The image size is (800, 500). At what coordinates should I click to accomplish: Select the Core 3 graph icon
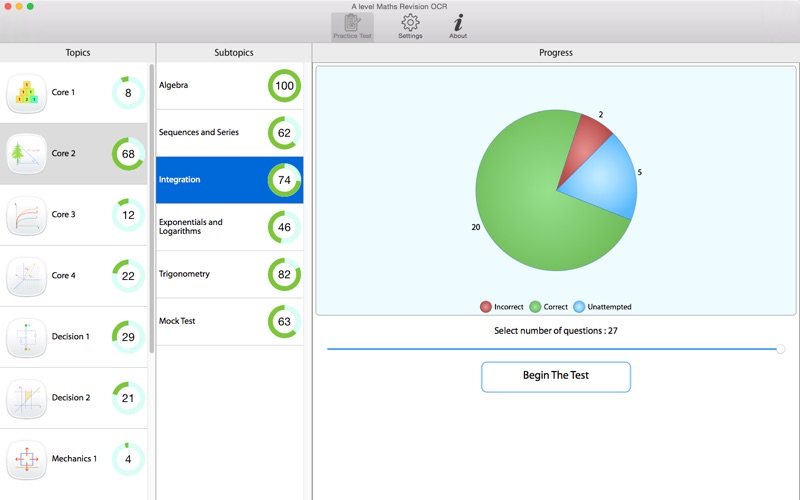pos(27,215)
